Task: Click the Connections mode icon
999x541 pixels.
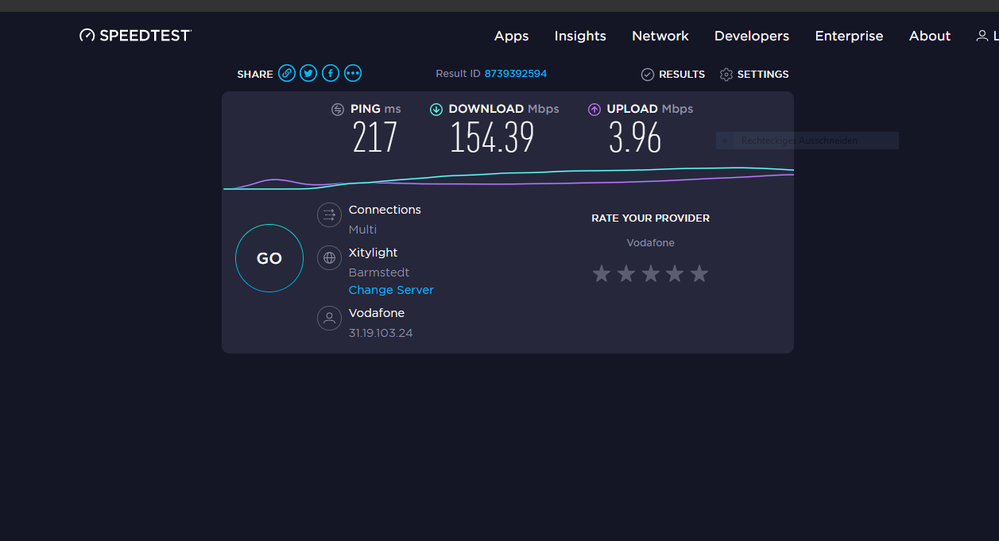Action: 329,215
